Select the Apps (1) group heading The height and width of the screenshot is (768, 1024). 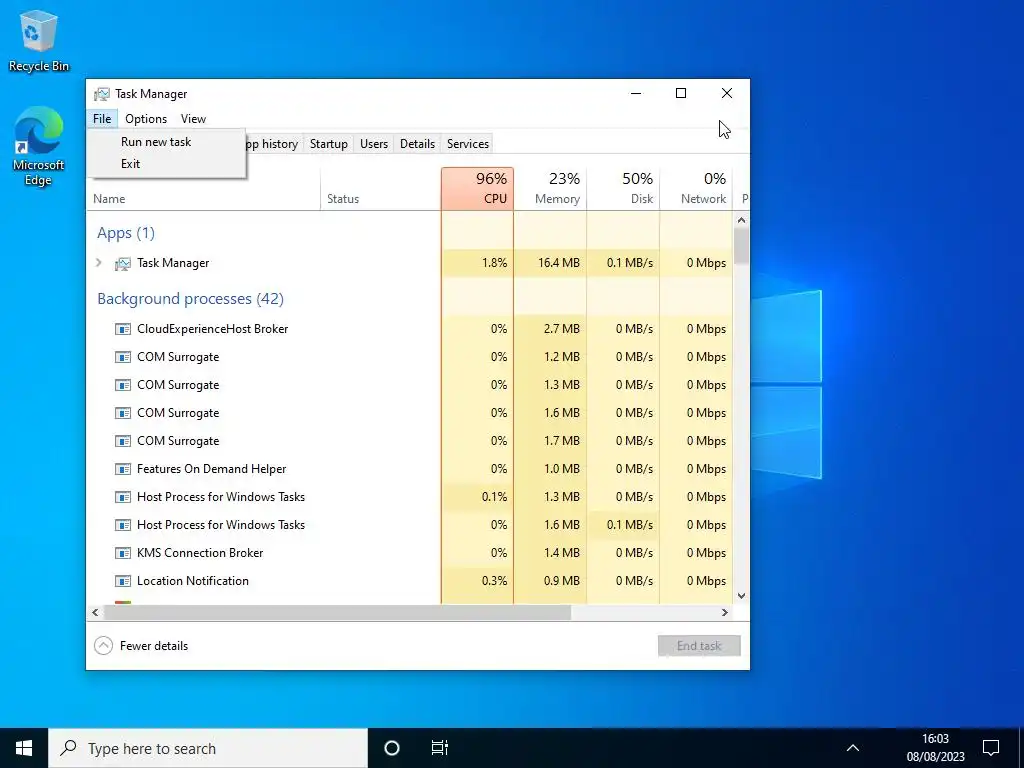pyautogui.click(x=126, y=233)
